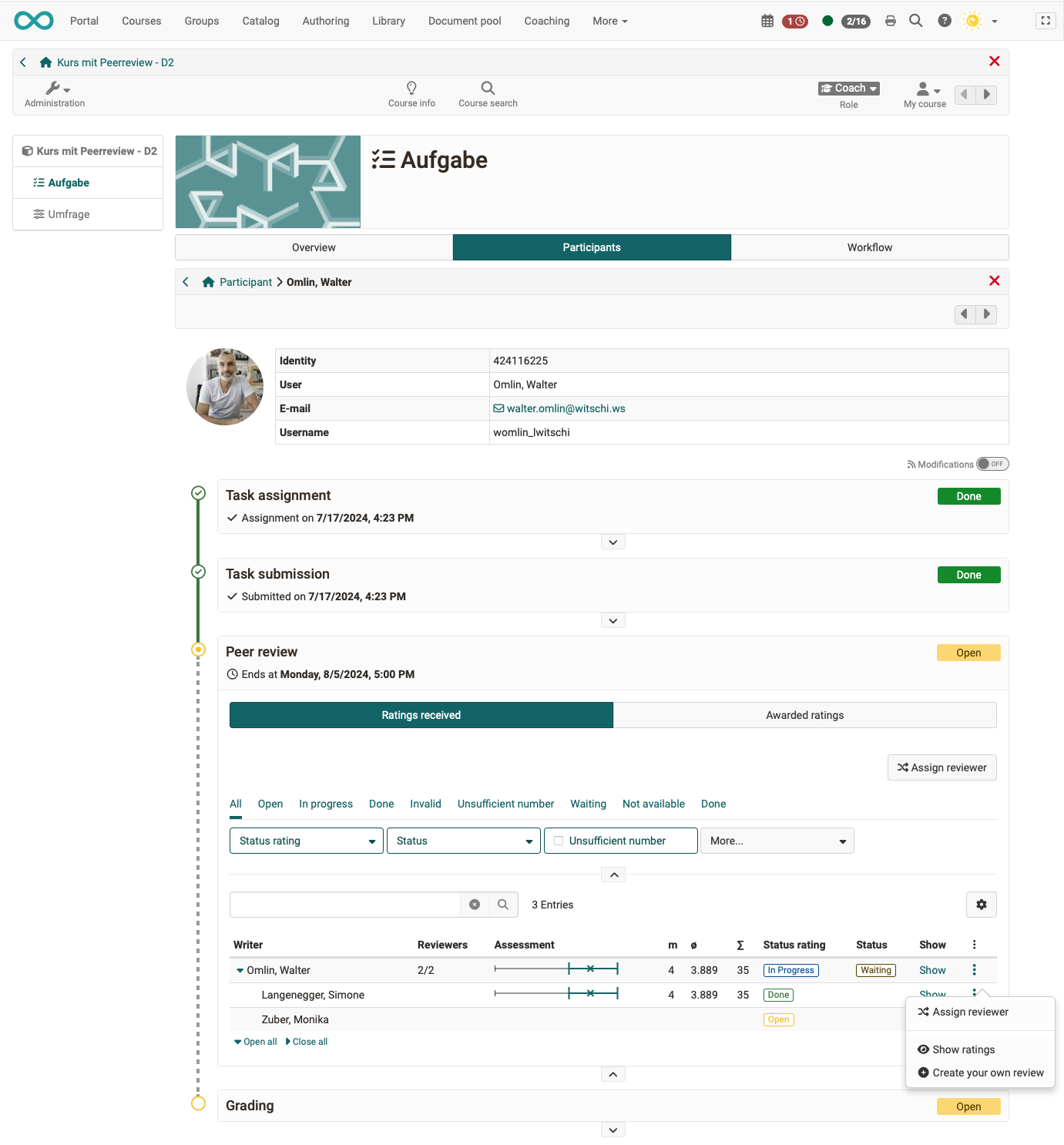Expand the Task assignment details chevron

pyautogui.click(x=613, y=542)
